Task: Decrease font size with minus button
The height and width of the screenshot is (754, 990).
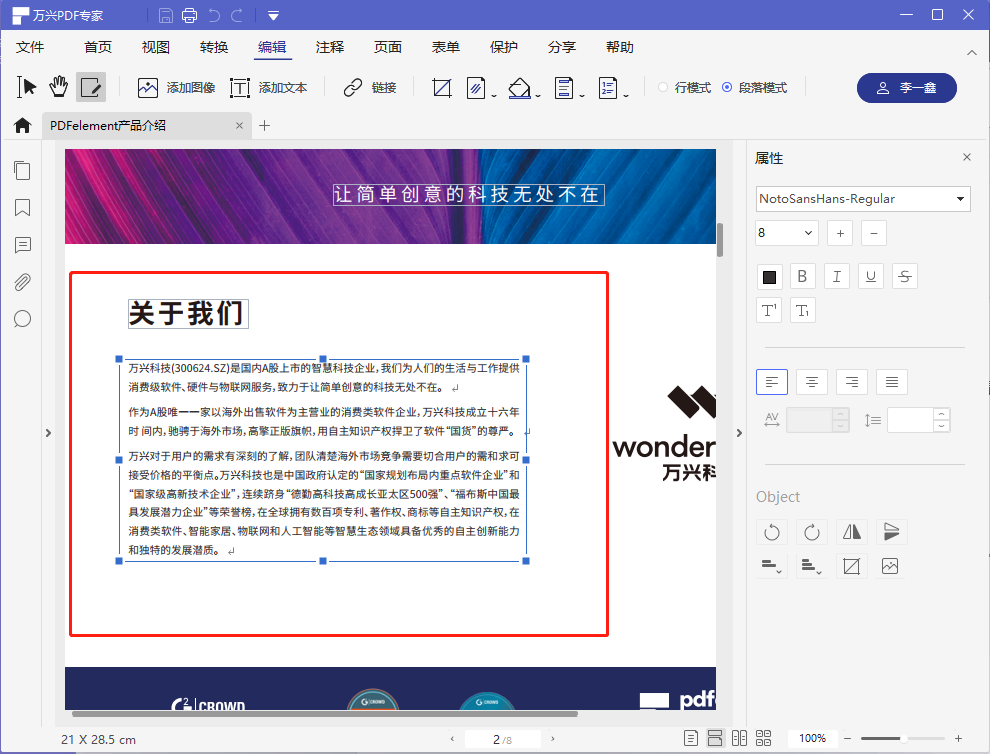Action: 874,234
